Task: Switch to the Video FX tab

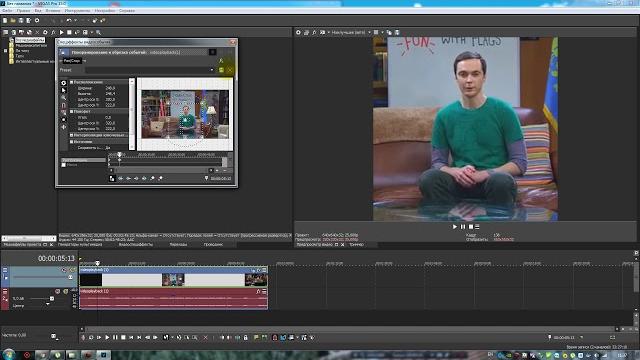Action: (x=136, y=244)
